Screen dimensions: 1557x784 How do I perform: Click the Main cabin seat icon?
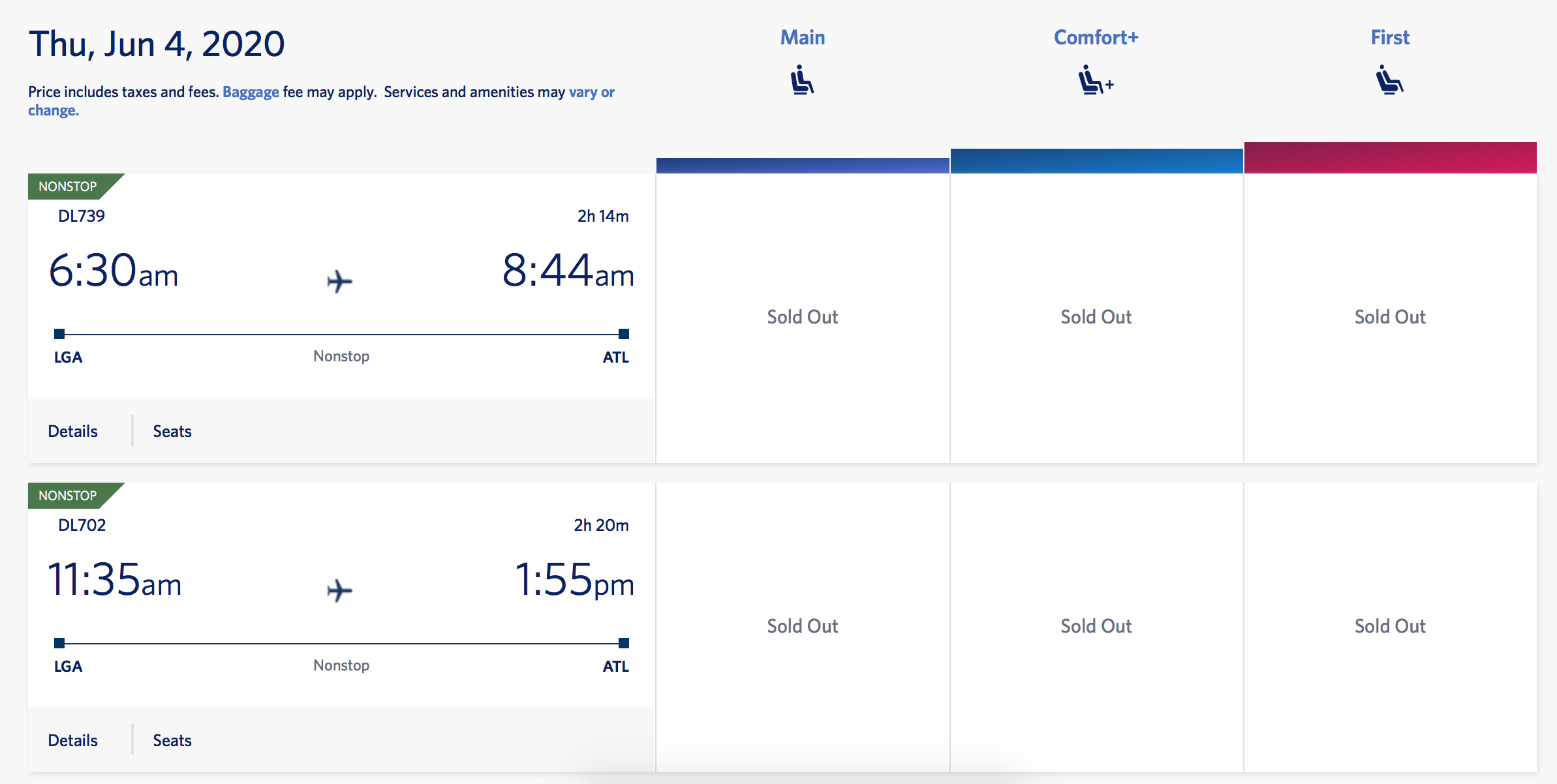pyautogui.click(x=802, y=80)
